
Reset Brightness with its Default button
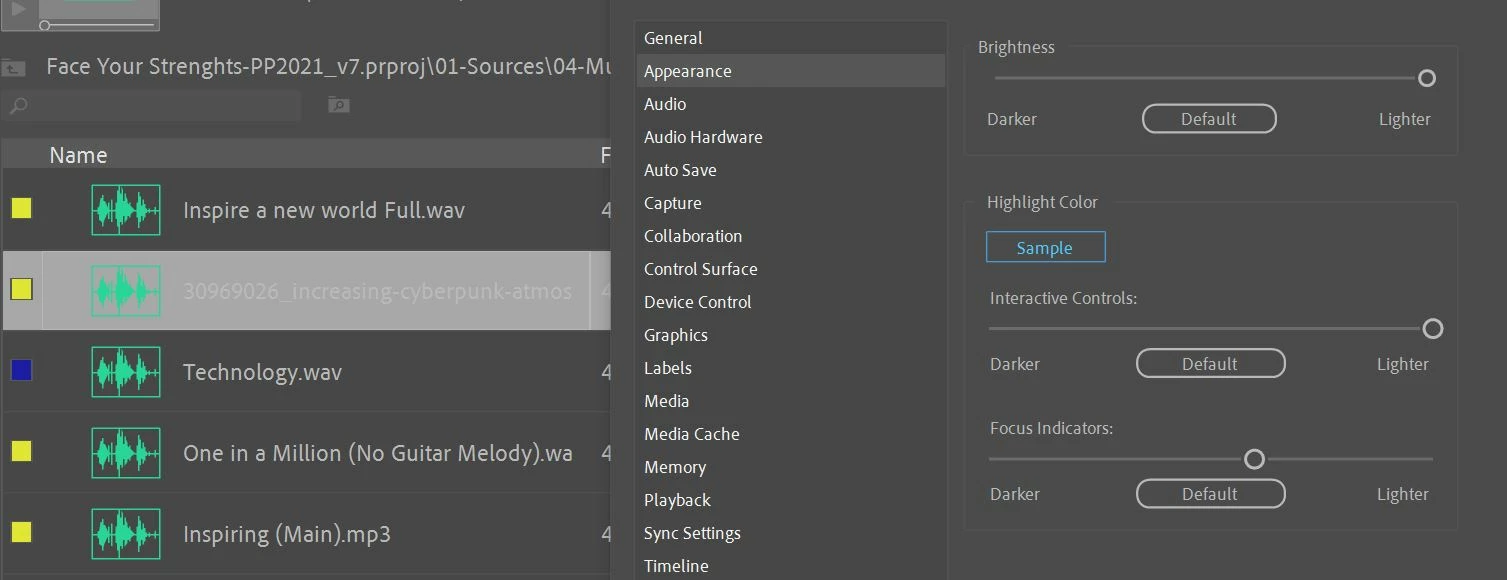pyautogui.click(x=1209, y=119)
